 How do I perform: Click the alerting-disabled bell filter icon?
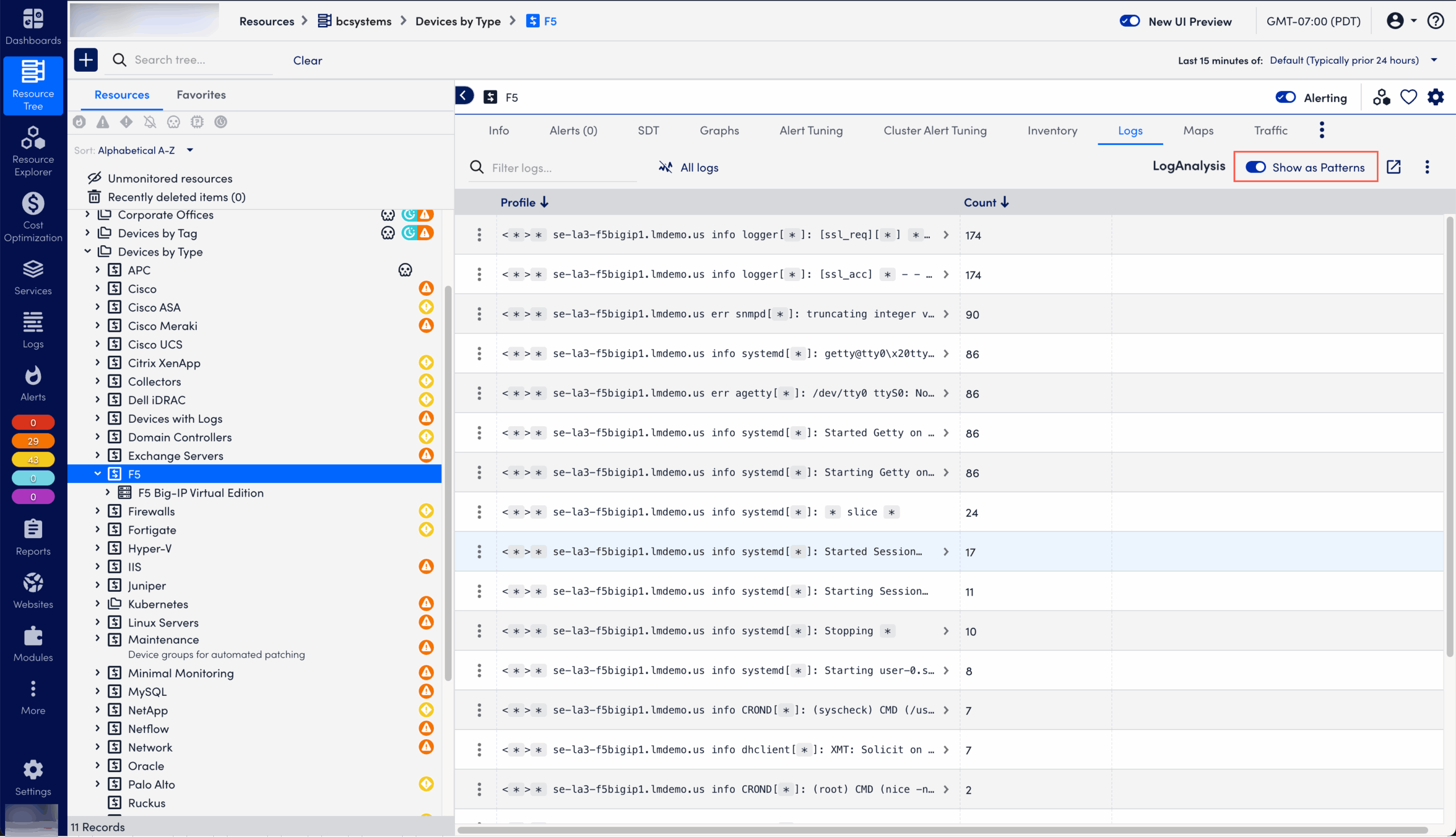click(x=149, y=122)
